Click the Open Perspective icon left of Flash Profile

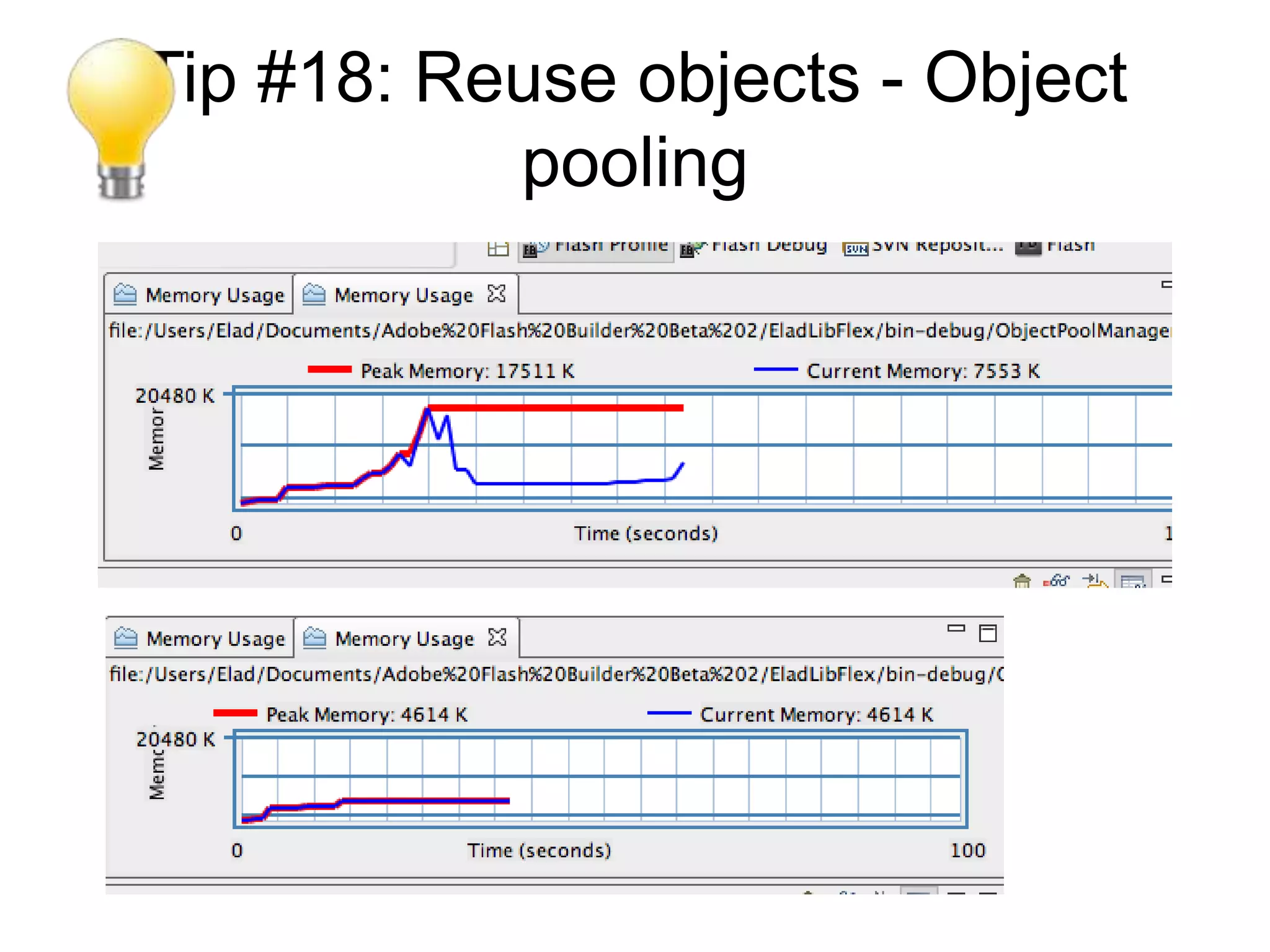click(497, 249)
